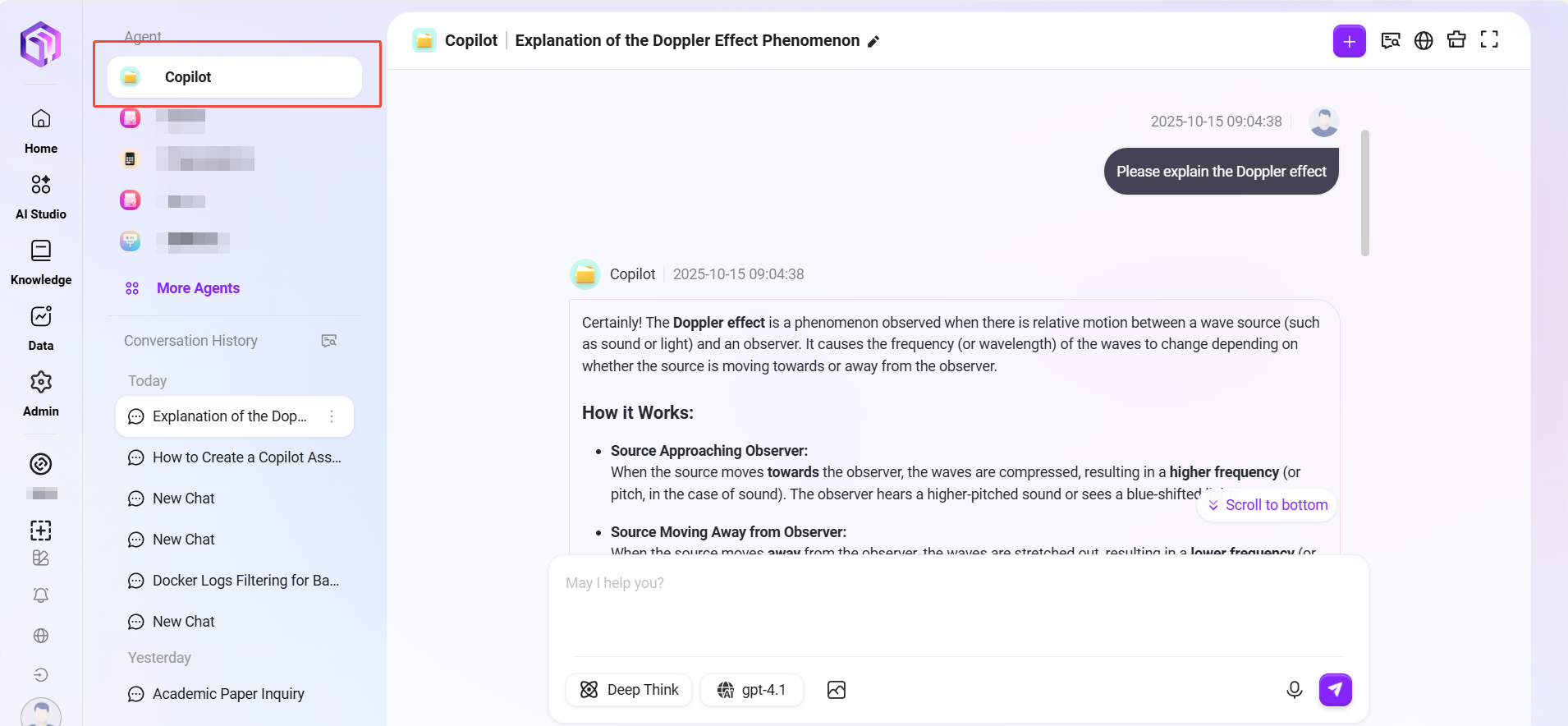
Task: Click the chat vertical scrollbar
Action: coord(1364,193)
